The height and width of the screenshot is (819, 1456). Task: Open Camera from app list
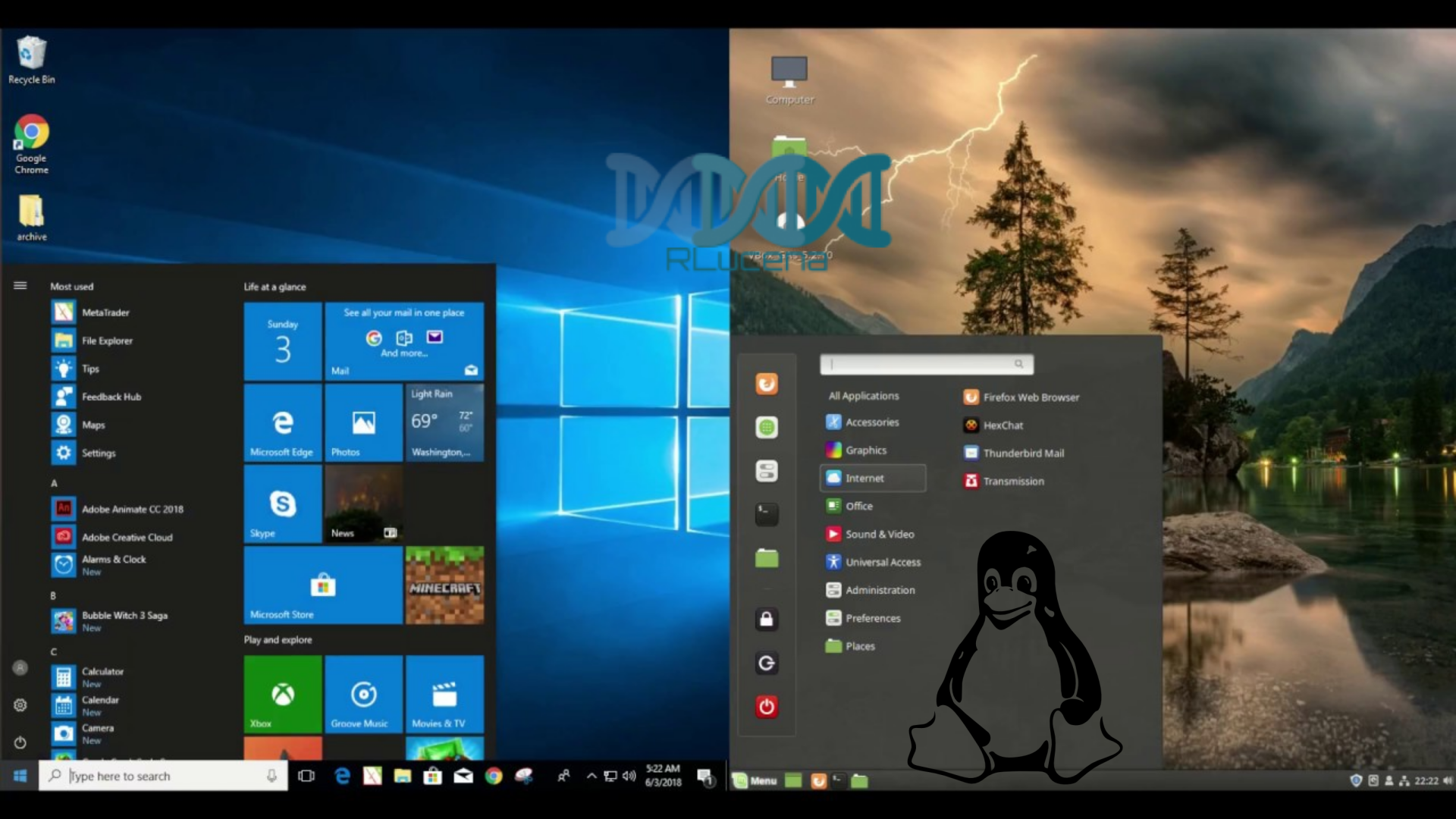pyautogui.click(x=83, y=733)
